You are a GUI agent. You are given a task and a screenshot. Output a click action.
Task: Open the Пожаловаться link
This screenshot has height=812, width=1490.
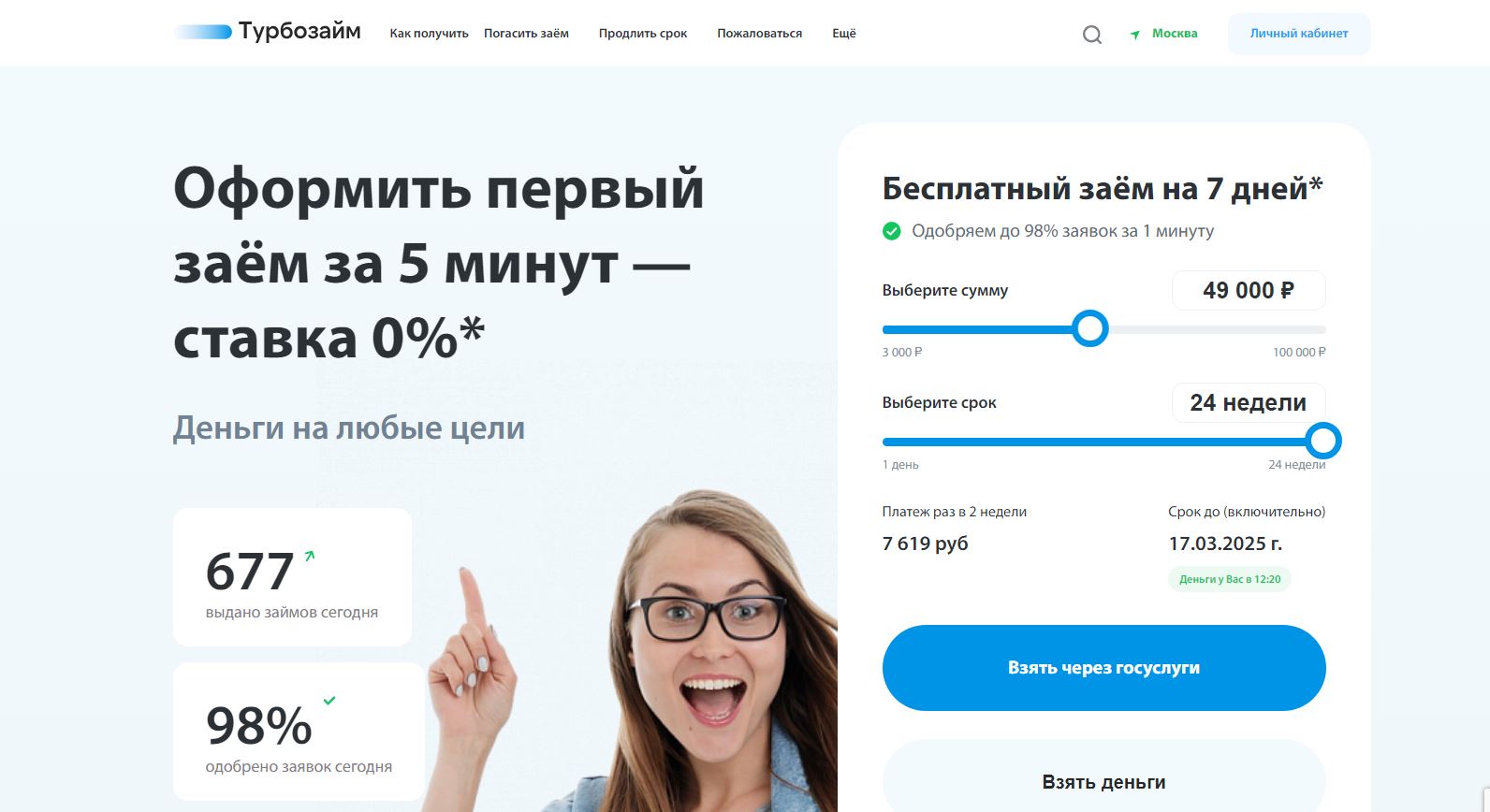(759, 34)
